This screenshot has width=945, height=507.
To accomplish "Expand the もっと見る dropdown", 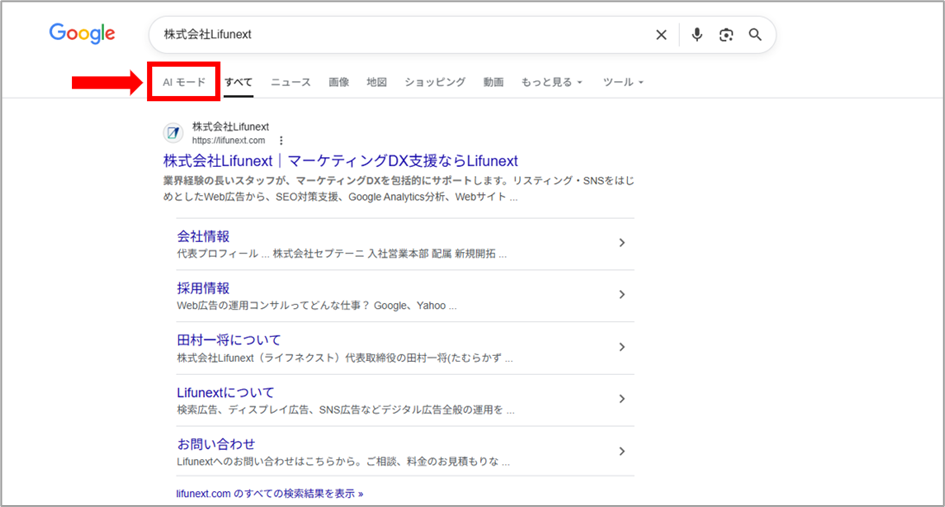I will (551, 82).
